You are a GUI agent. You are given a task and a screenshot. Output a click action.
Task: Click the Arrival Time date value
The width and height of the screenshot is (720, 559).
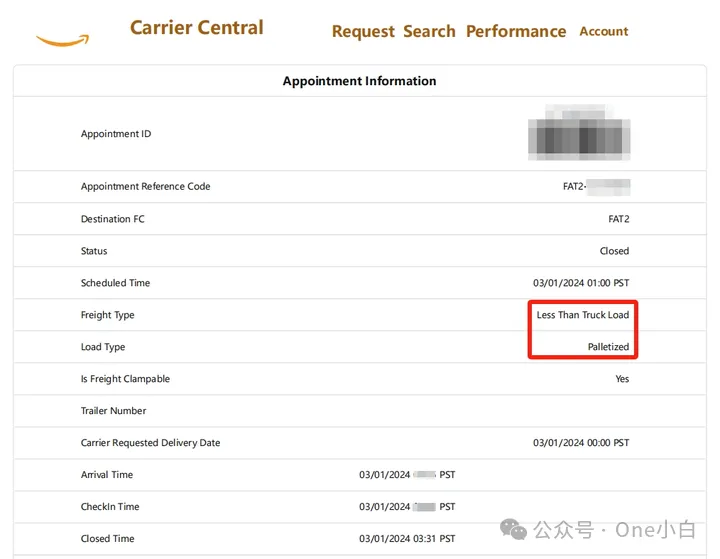[407, 475]
